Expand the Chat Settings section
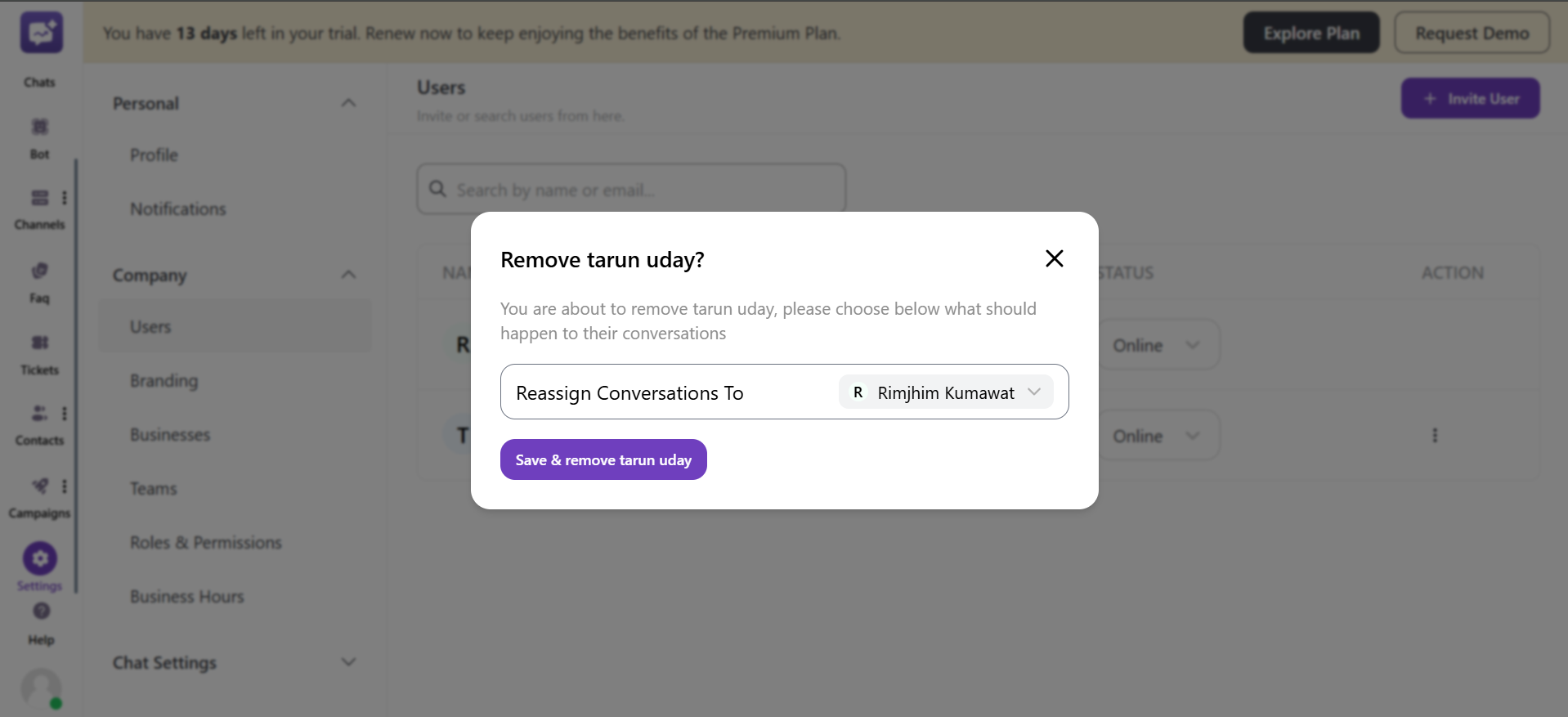 coord(348,661)
